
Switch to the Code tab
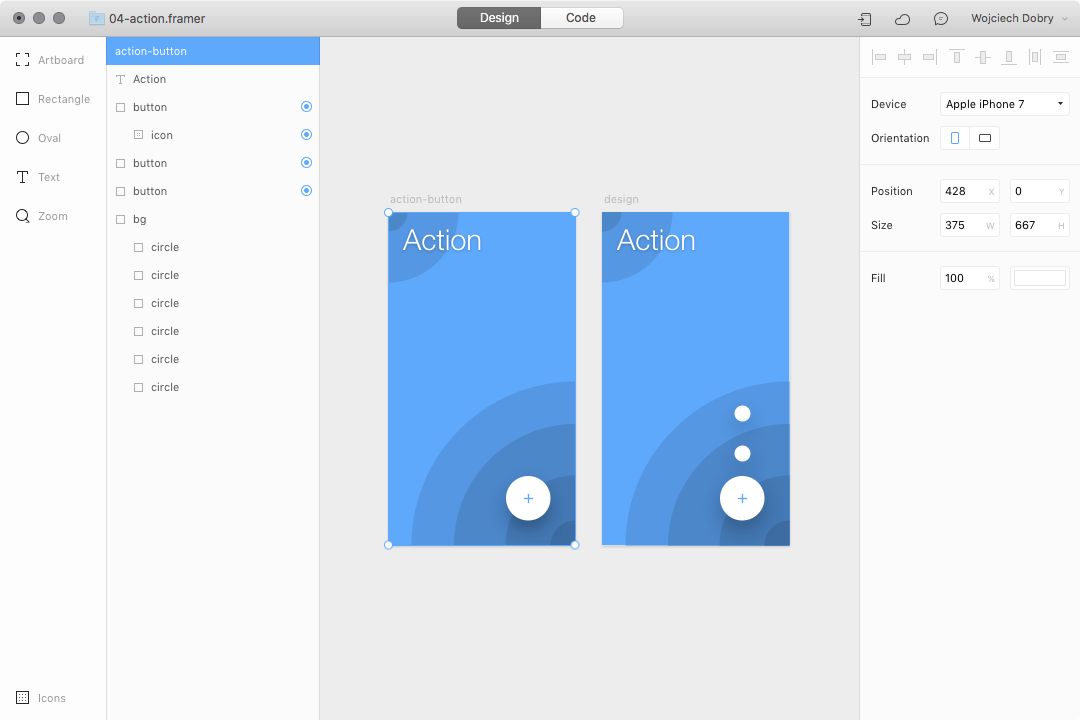(x=581, y=17)
